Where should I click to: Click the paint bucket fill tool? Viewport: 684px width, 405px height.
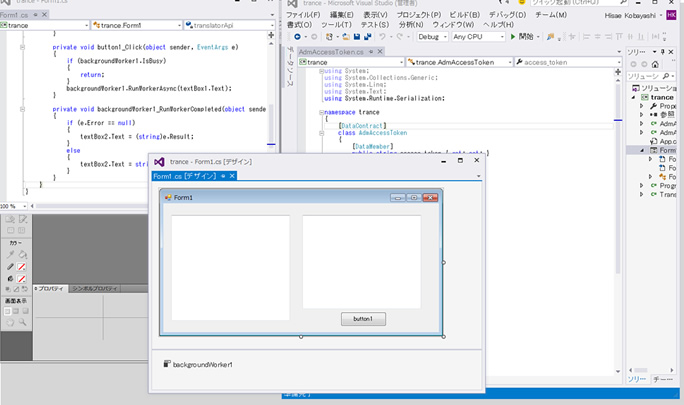21,254
